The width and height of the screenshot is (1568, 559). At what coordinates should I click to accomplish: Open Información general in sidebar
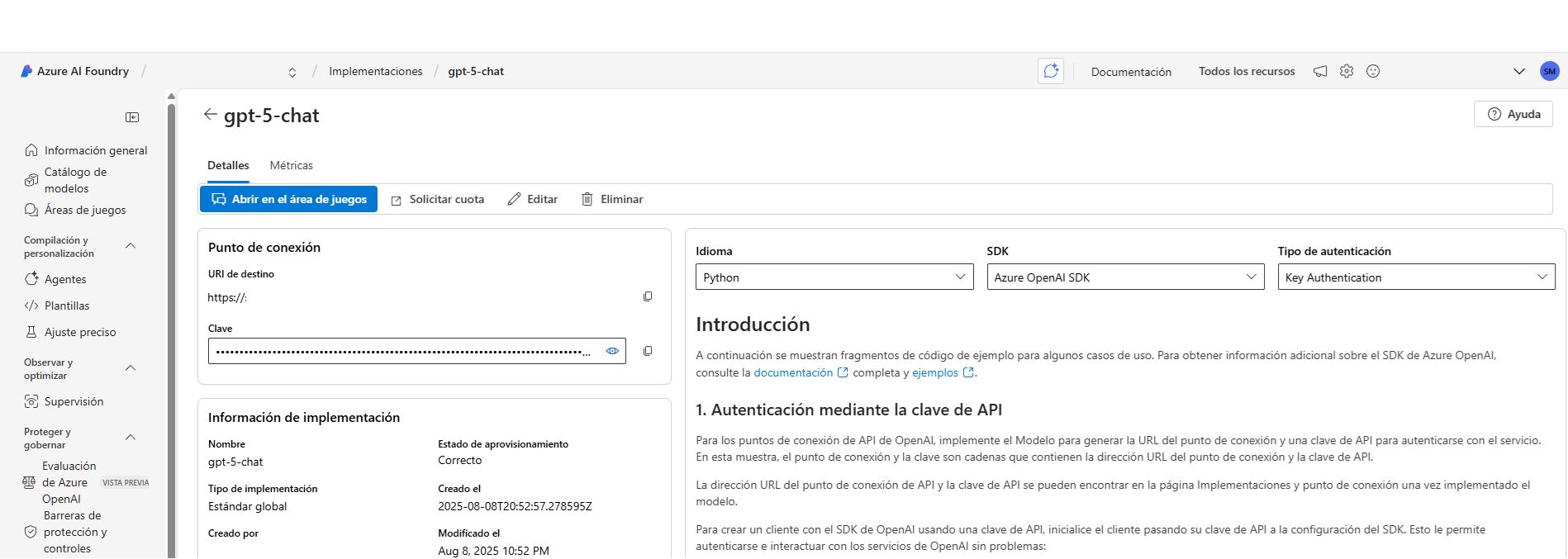[86, 150]
